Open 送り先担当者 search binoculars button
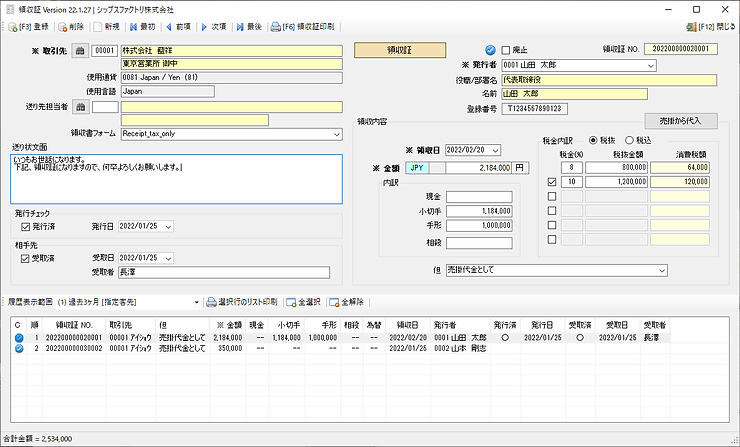 coord(81,107)
